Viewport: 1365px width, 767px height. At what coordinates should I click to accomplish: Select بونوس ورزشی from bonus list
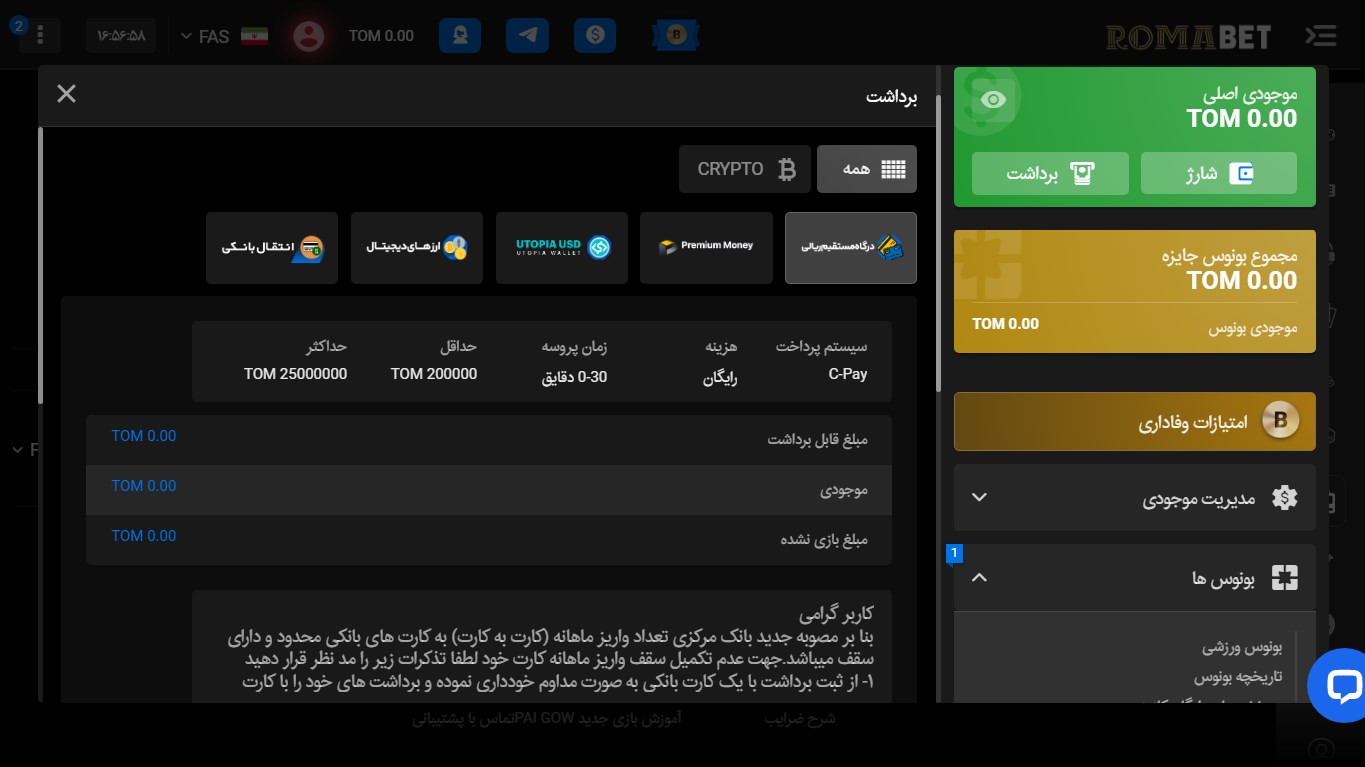(1241, 648)
